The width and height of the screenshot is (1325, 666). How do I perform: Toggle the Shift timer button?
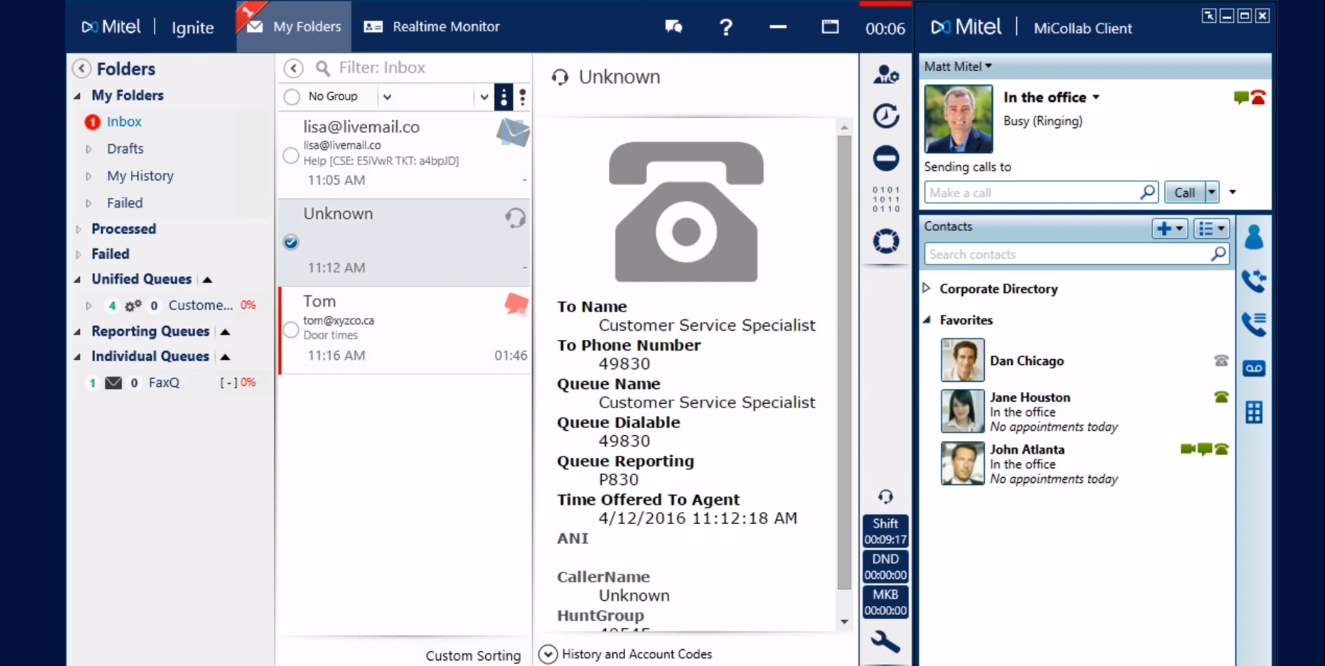(886, 531)
